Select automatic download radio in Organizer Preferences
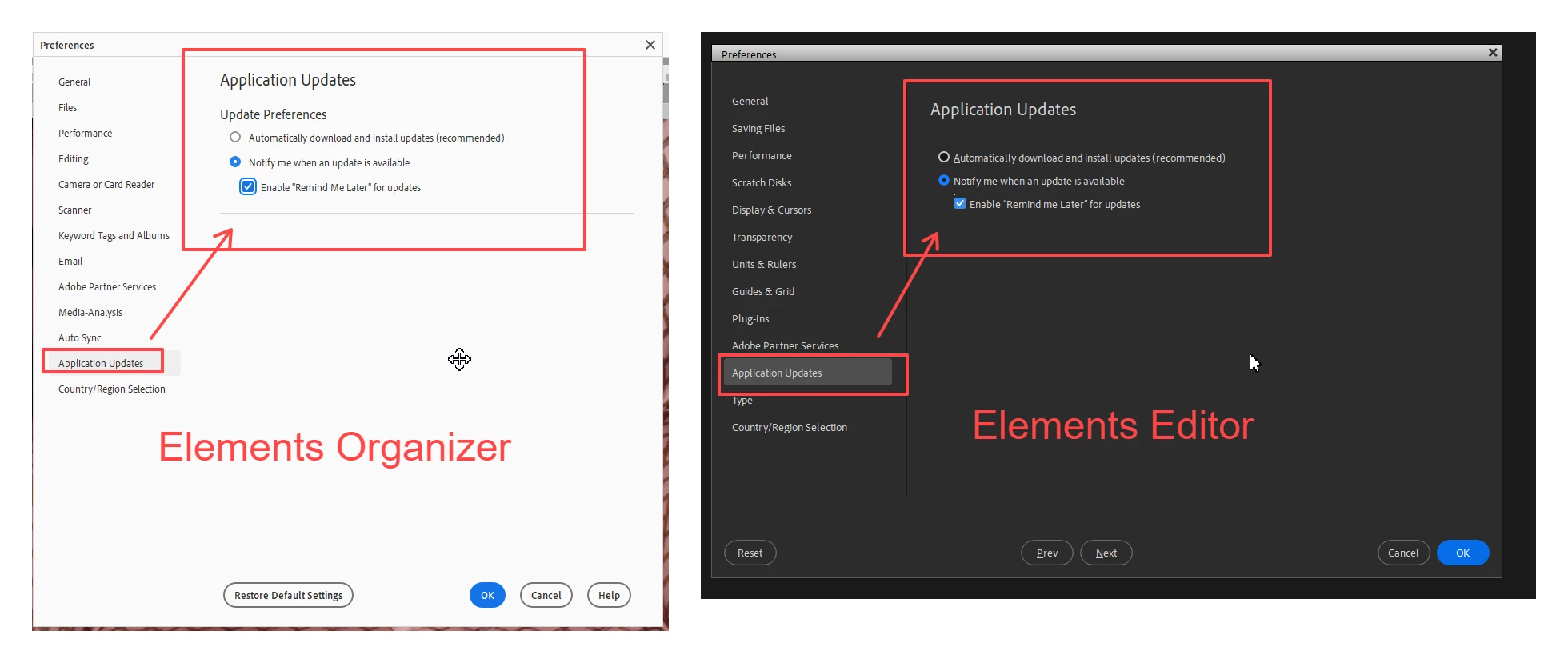The height and width of the screenshot is (663, 1568). pos(235,138)
